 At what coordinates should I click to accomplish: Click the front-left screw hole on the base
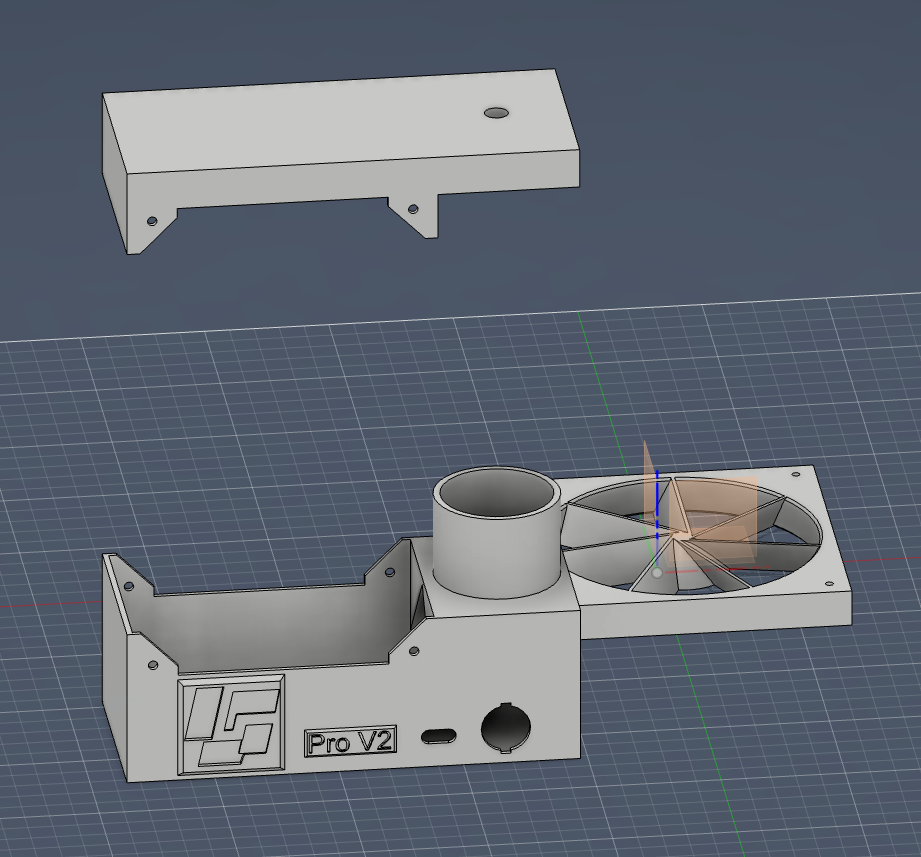(x=153, y=666)
